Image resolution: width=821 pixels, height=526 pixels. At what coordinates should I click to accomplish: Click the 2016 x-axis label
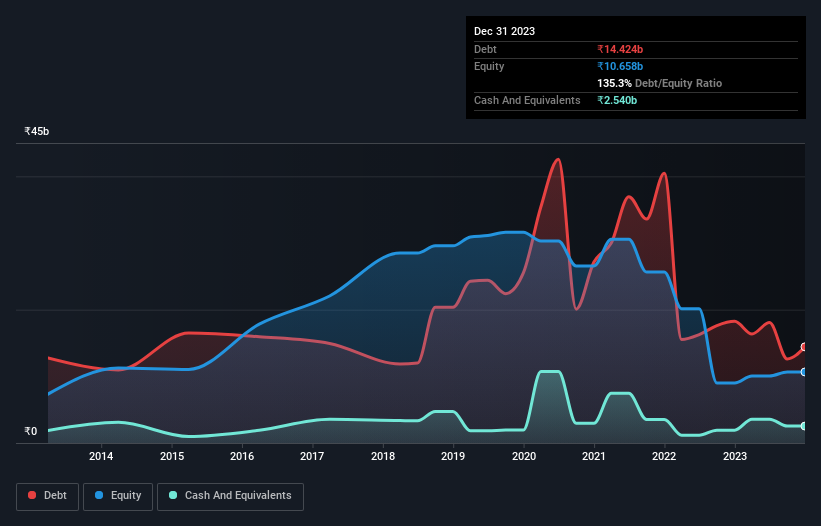242,456
